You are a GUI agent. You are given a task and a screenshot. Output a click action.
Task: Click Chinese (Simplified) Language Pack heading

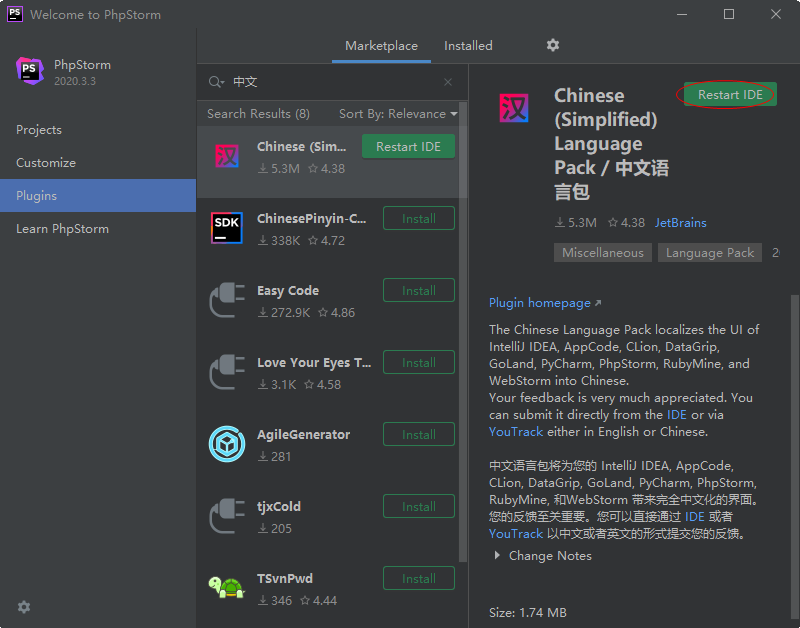(x=611, y=143)
